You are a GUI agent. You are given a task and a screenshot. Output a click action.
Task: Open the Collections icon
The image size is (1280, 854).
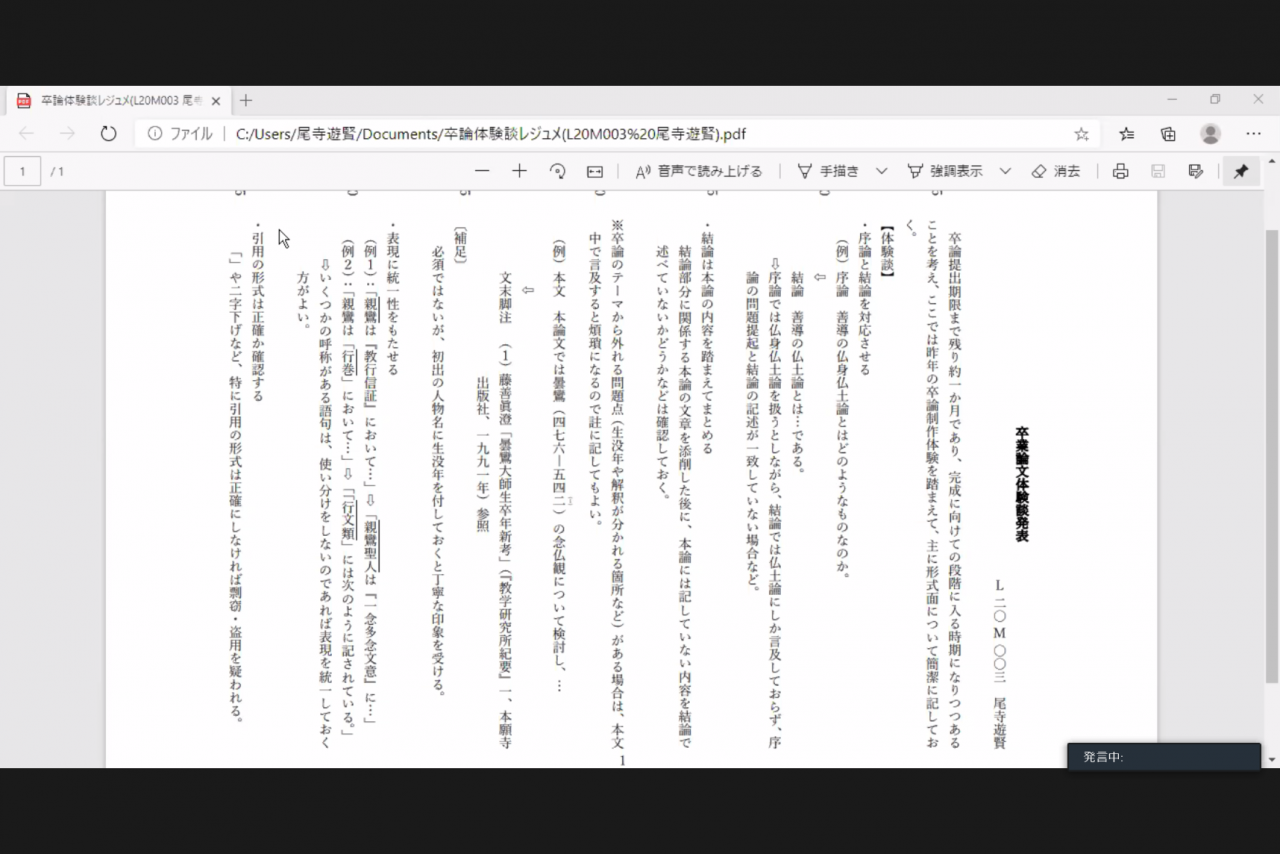point(1168,134)
